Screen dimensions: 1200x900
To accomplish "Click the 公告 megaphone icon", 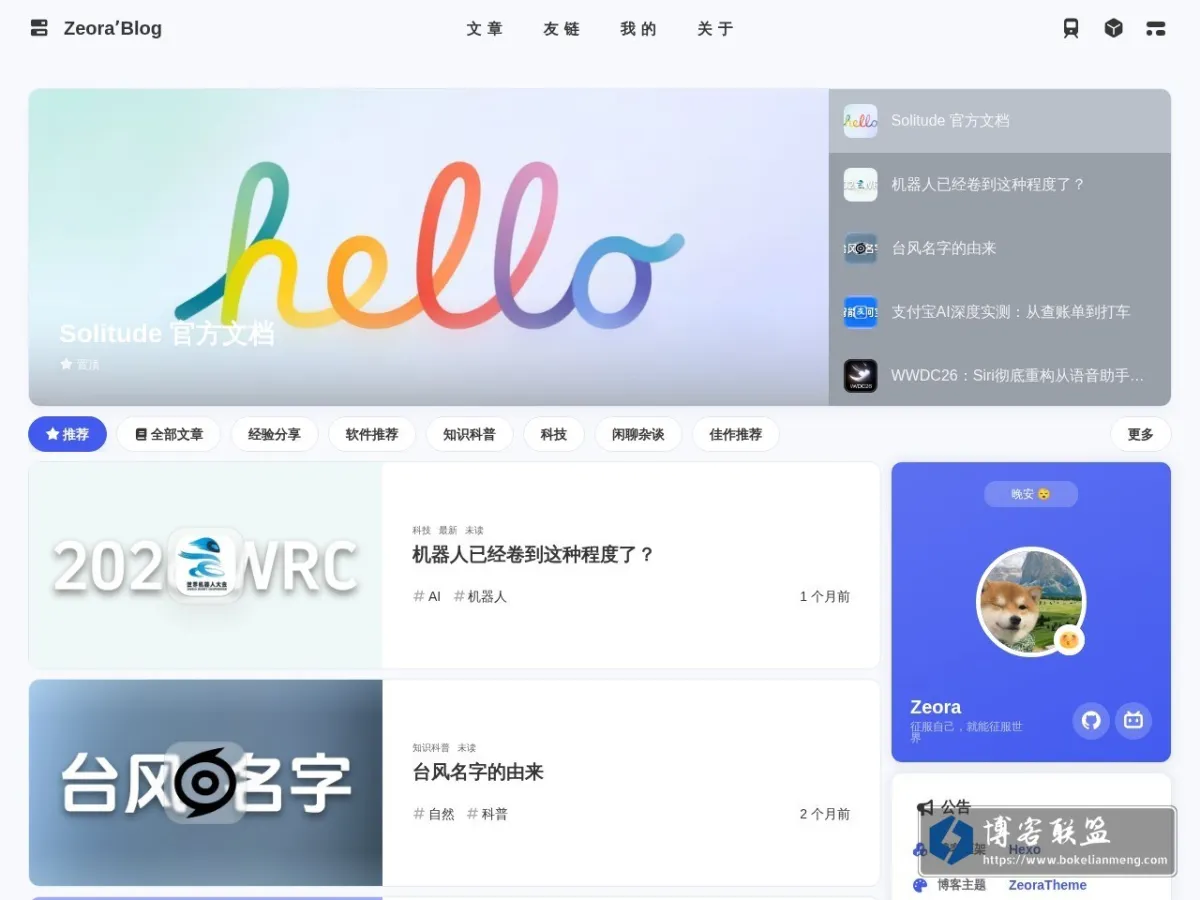I will click(925, 807).
